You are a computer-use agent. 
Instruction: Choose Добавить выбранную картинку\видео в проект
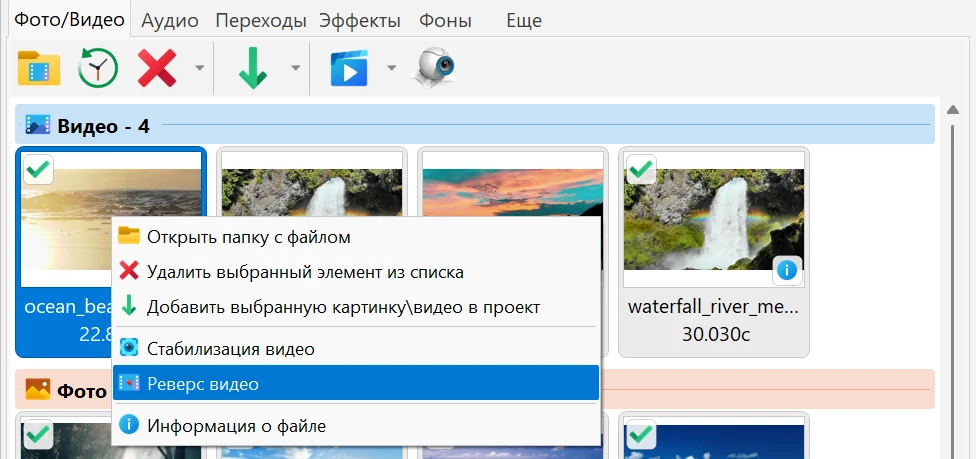coord(356,307)
